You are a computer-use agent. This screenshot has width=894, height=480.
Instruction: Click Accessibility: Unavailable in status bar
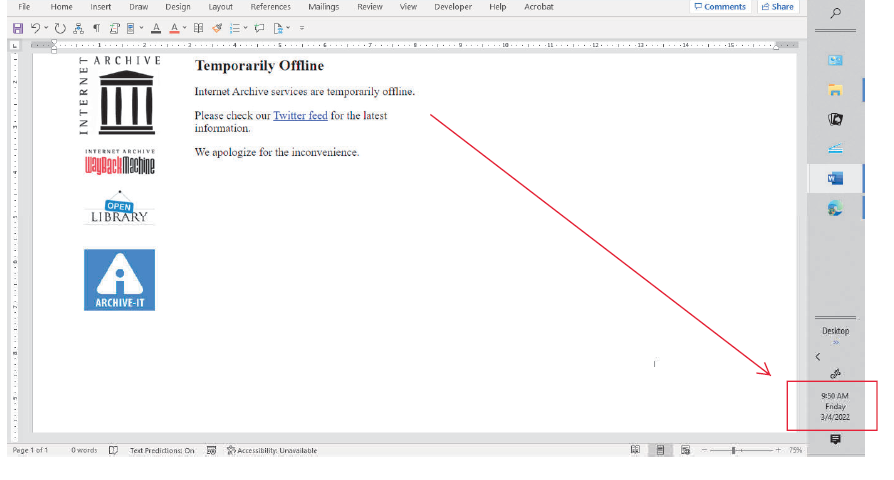[272, 450]
